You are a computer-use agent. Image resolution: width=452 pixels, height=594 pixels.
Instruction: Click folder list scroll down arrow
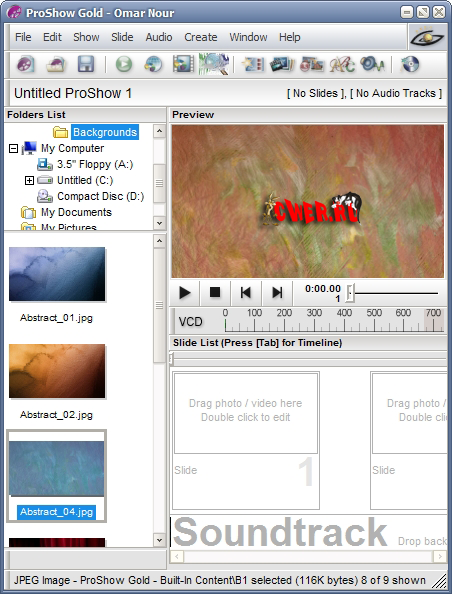click(160, 223)
